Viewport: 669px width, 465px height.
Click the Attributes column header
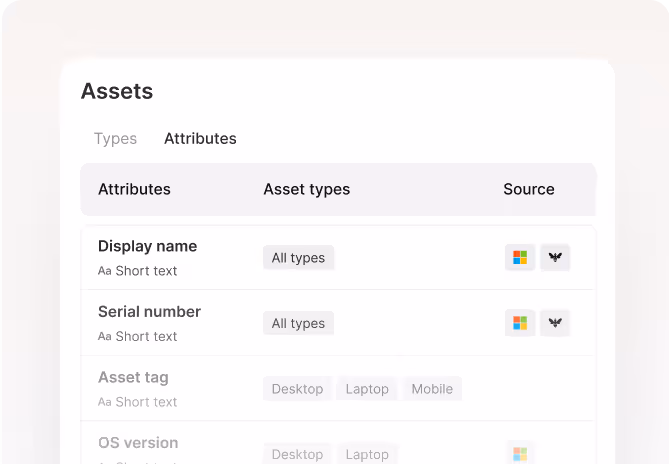pos(134,189)
